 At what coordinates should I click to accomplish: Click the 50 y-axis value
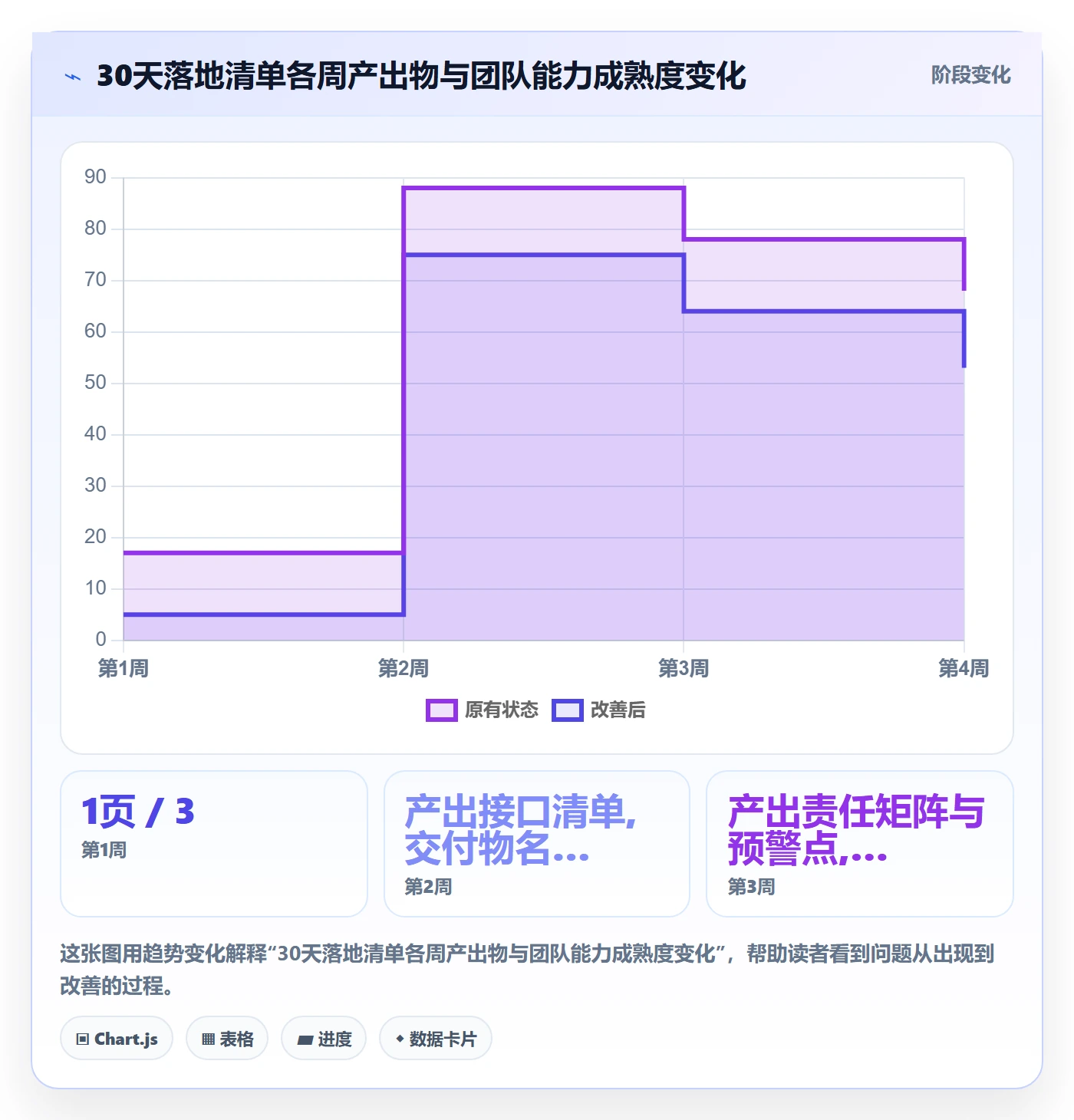tap(95, 383)
